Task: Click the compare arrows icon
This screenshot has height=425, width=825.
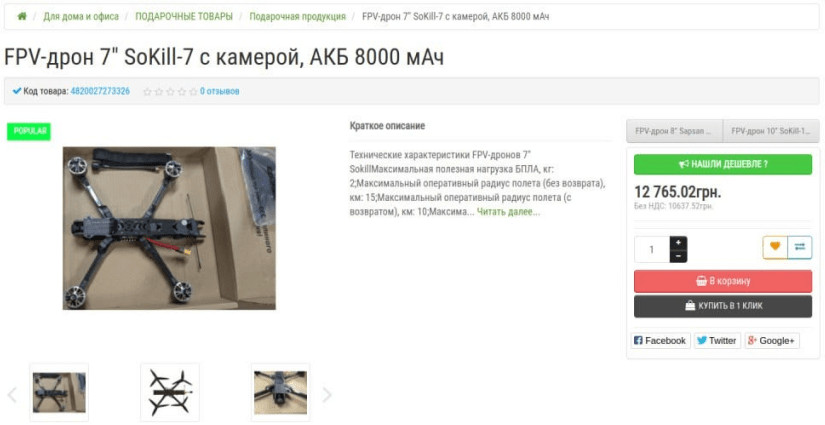Action: pyautogui.click(x=800, y=247)
